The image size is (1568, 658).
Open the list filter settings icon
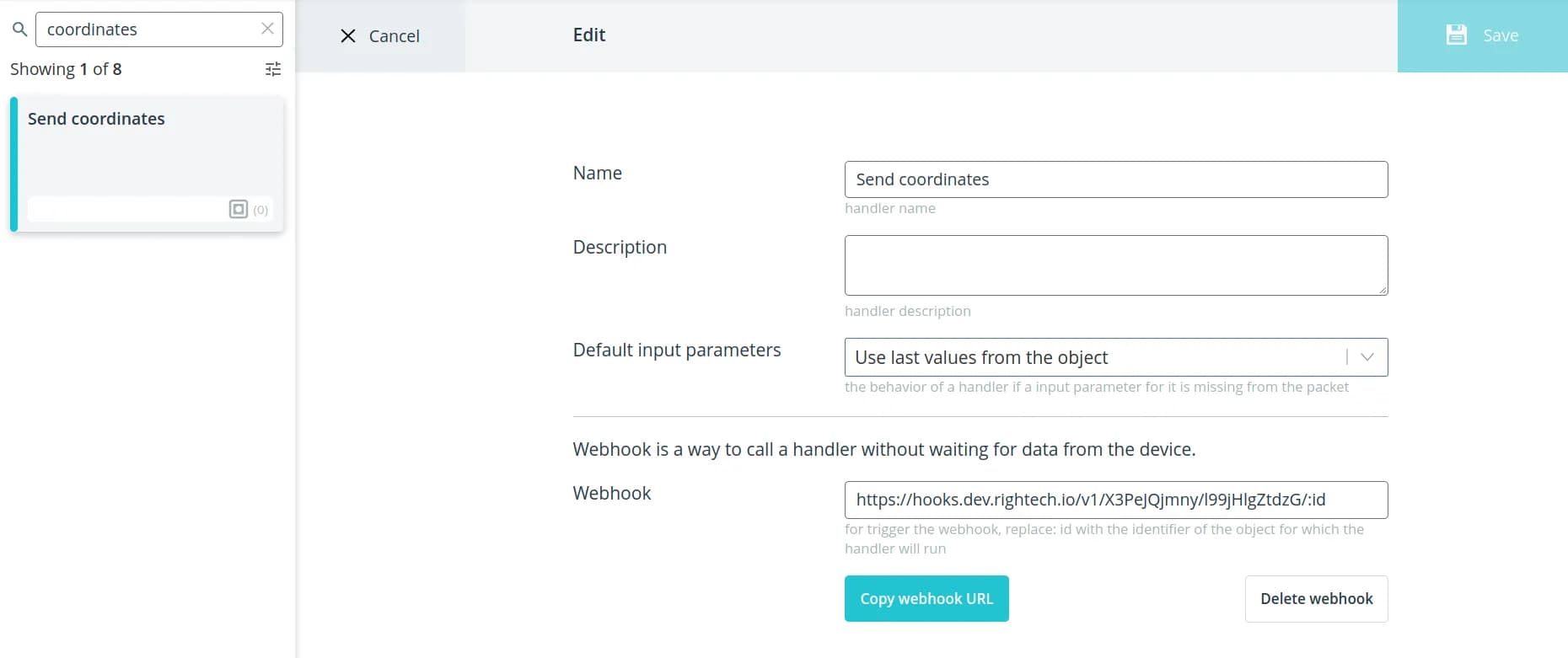[x=273, y=69]
